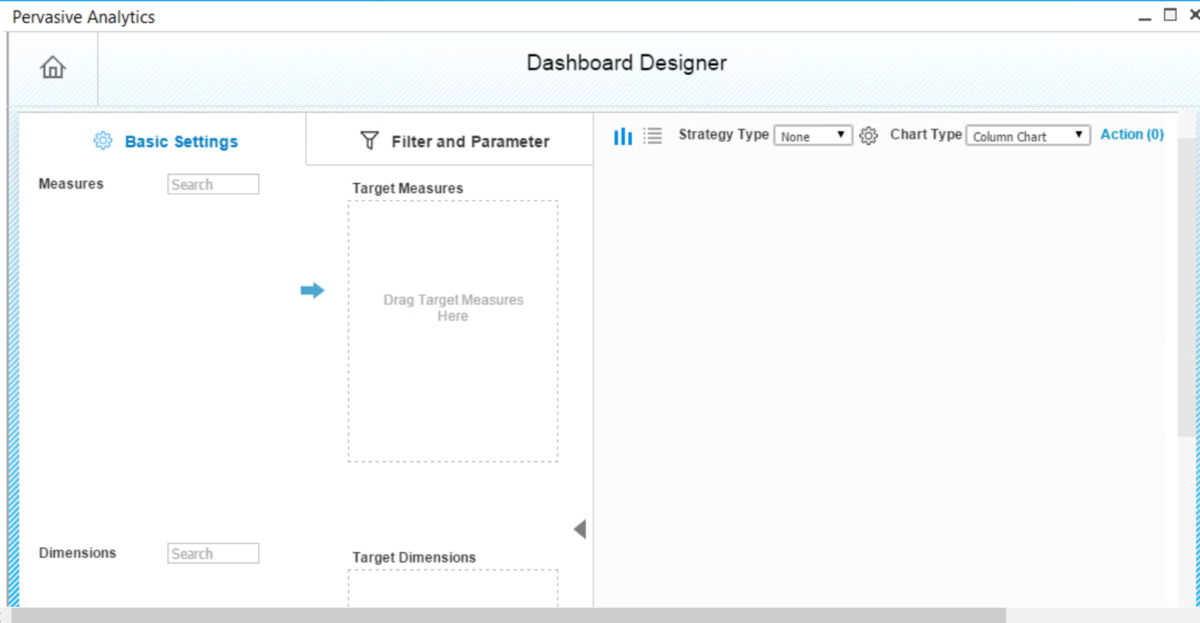This screenshot has width=1200, height=623.
Task: Change Chart Type from Column Chart
Action: [1027, 135]
